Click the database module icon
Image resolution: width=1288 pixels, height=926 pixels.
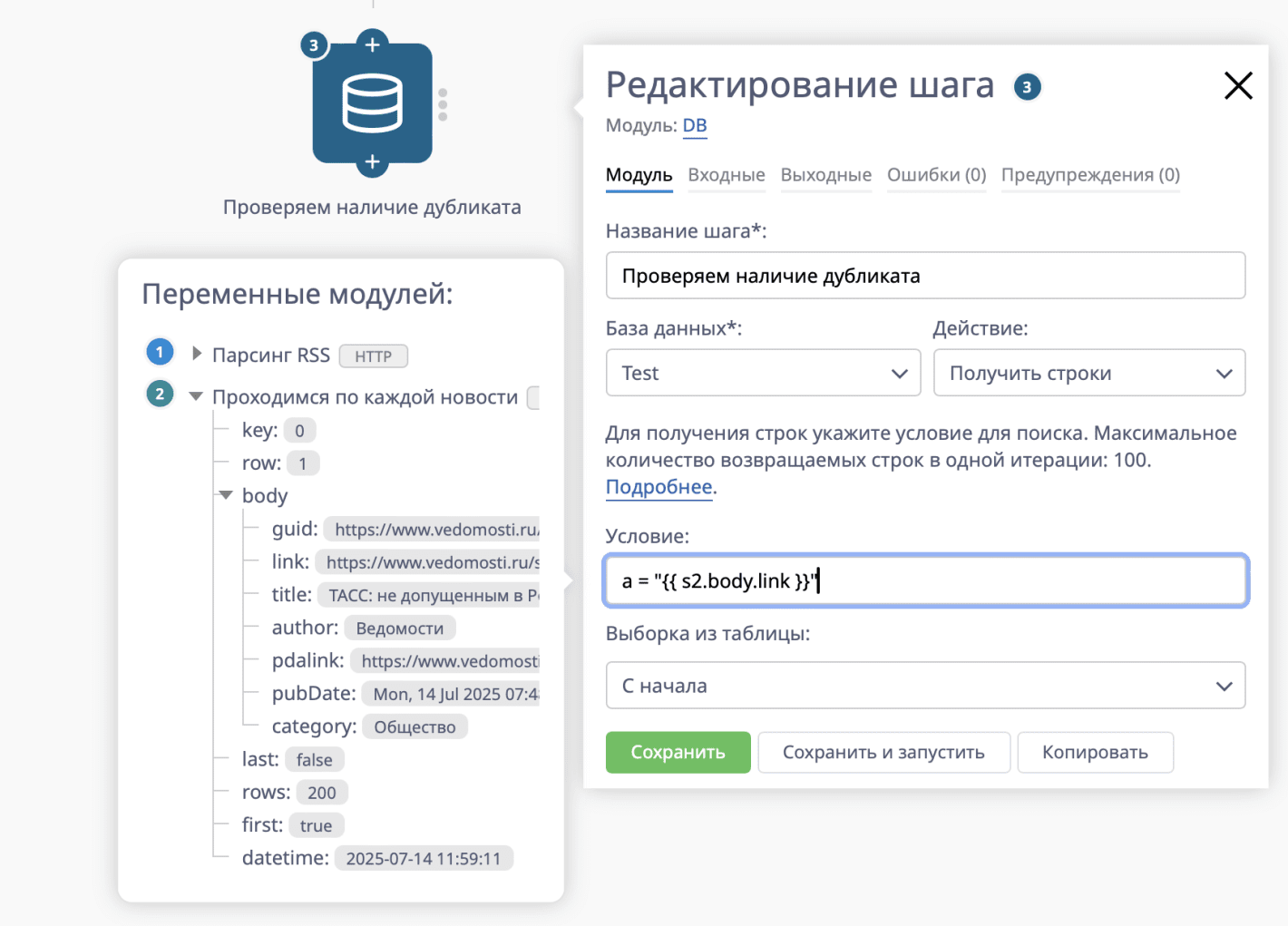(x=372, y=102)
